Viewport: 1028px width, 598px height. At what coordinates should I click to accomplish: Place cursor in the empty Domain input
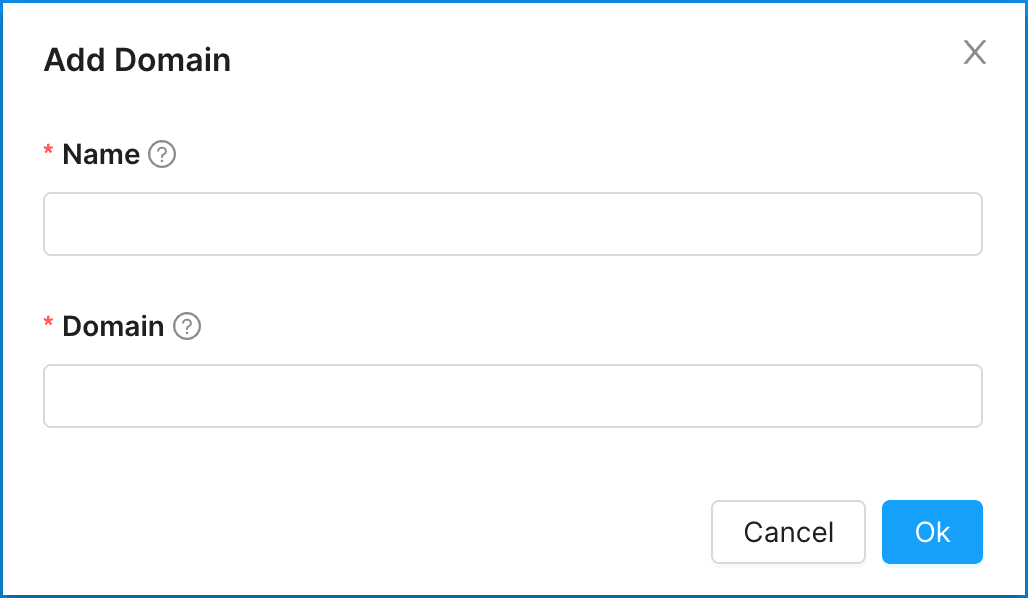tap(512, 396)
